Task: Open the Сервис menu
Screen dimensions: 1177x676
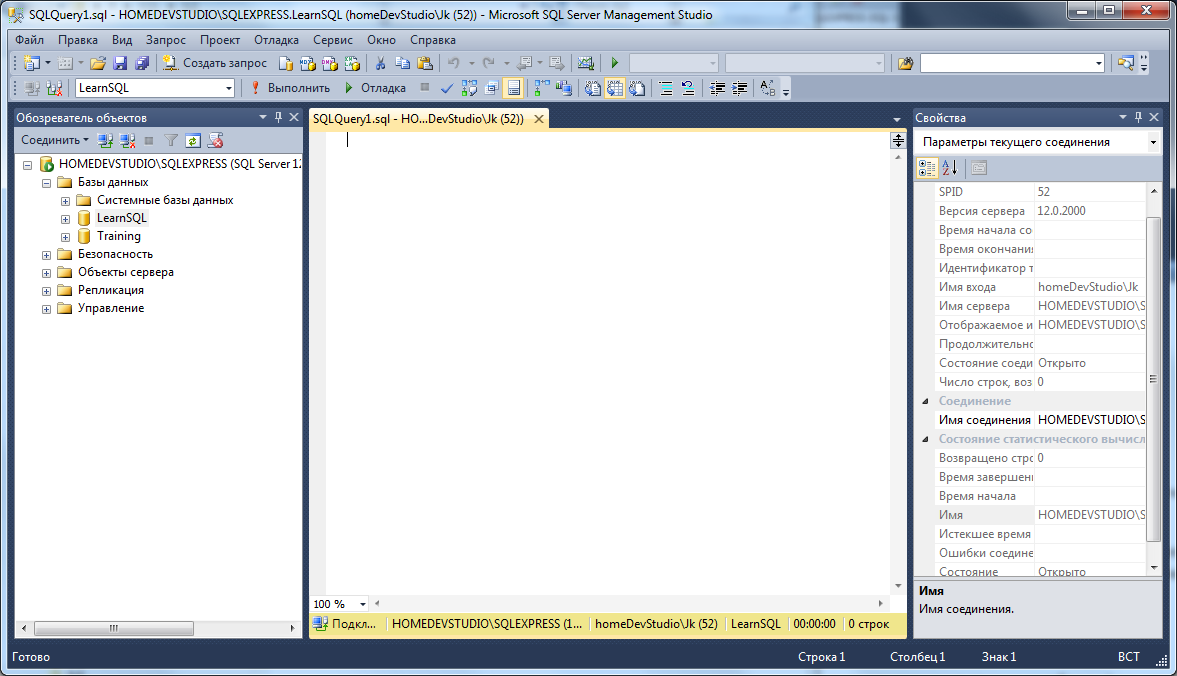Action: coord(333,40)
